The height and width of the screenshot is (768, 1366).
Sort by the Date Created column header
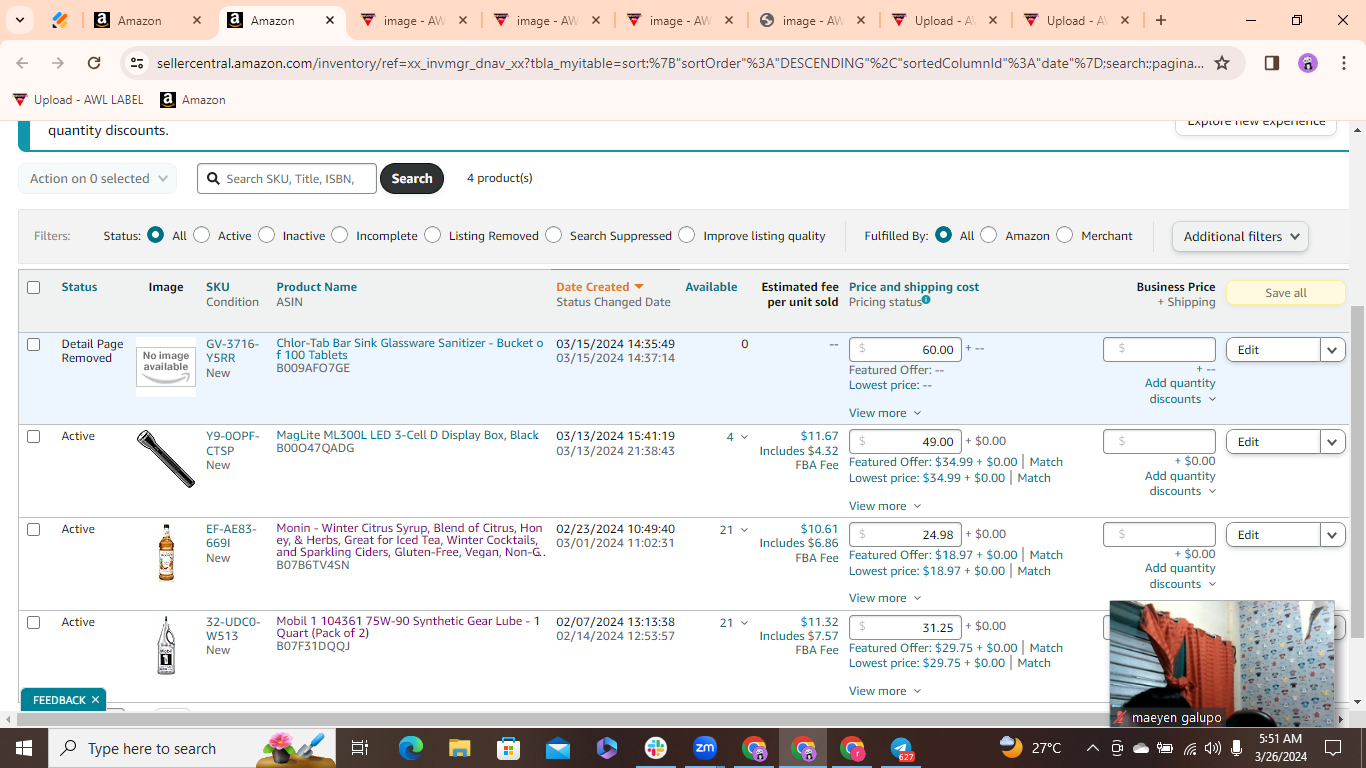click(x=600, y=287)
